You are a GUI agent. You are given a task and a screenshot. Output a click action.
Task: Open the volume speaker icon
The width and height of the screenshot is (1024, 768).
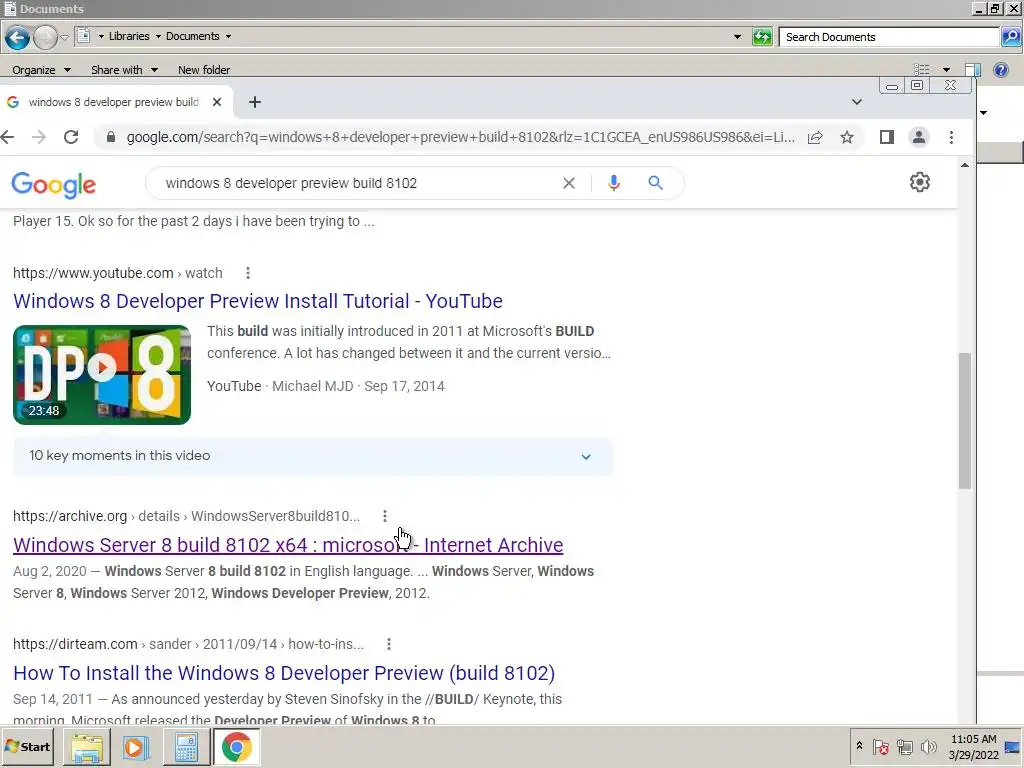[928, 746]
